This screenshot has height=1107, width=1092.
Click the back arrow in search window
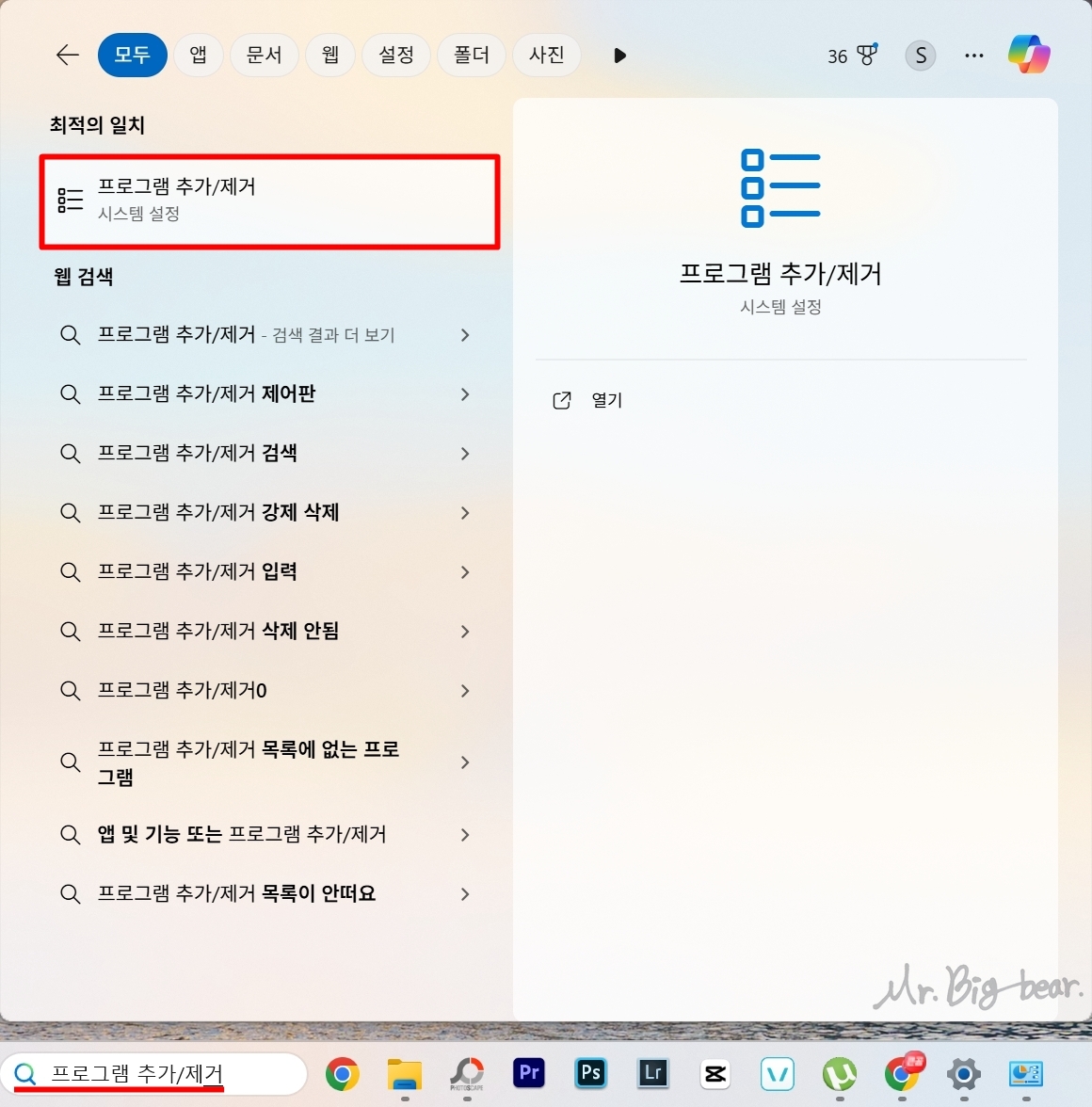tap(67, 55)
